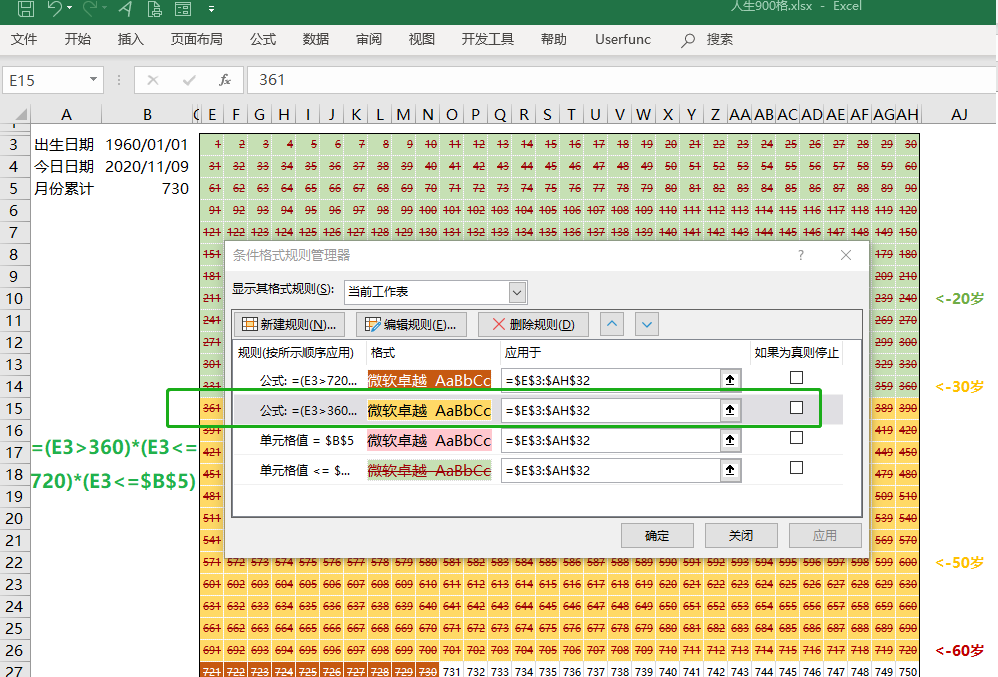Image resolution: width=998 pixels, height=677 pixels.
Task: Click the range picker icon of the E3>360 rule
Action: tap(730, 410)
